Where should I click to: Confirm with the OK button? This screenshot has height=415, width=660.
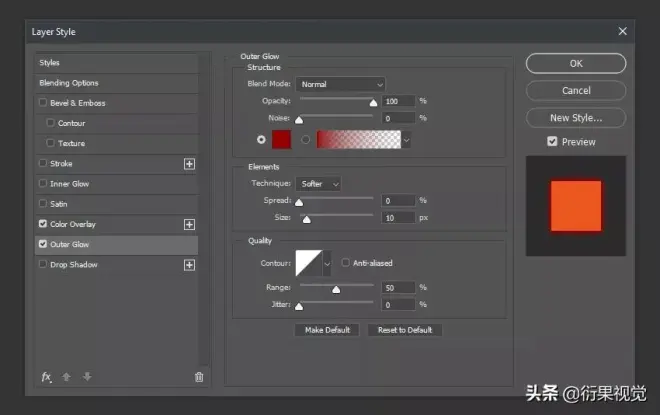click(x=576, y=64)
